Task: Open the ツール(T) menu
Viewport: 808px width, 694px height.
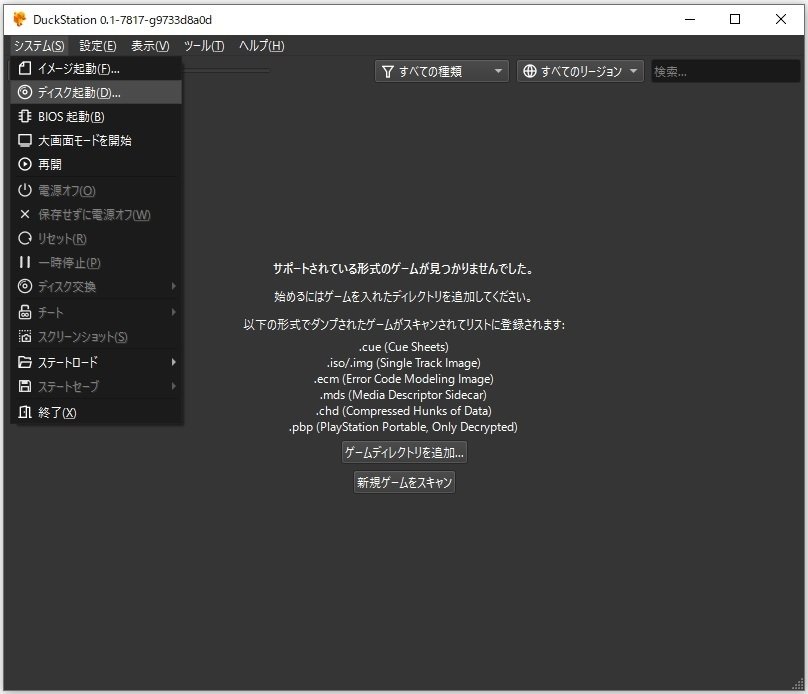Action: (204, 46)
